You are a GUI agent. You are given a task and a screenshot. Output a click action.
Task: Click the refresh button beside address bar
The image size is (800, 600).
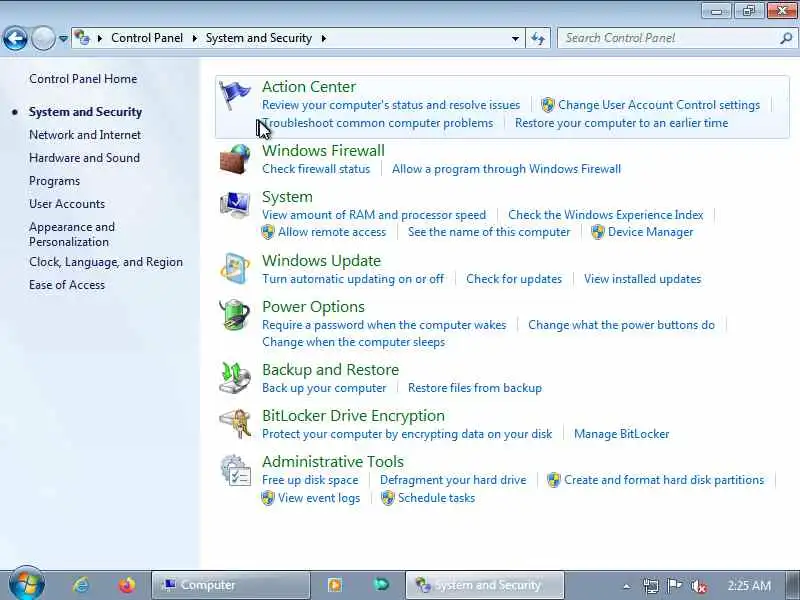(538, 38)
